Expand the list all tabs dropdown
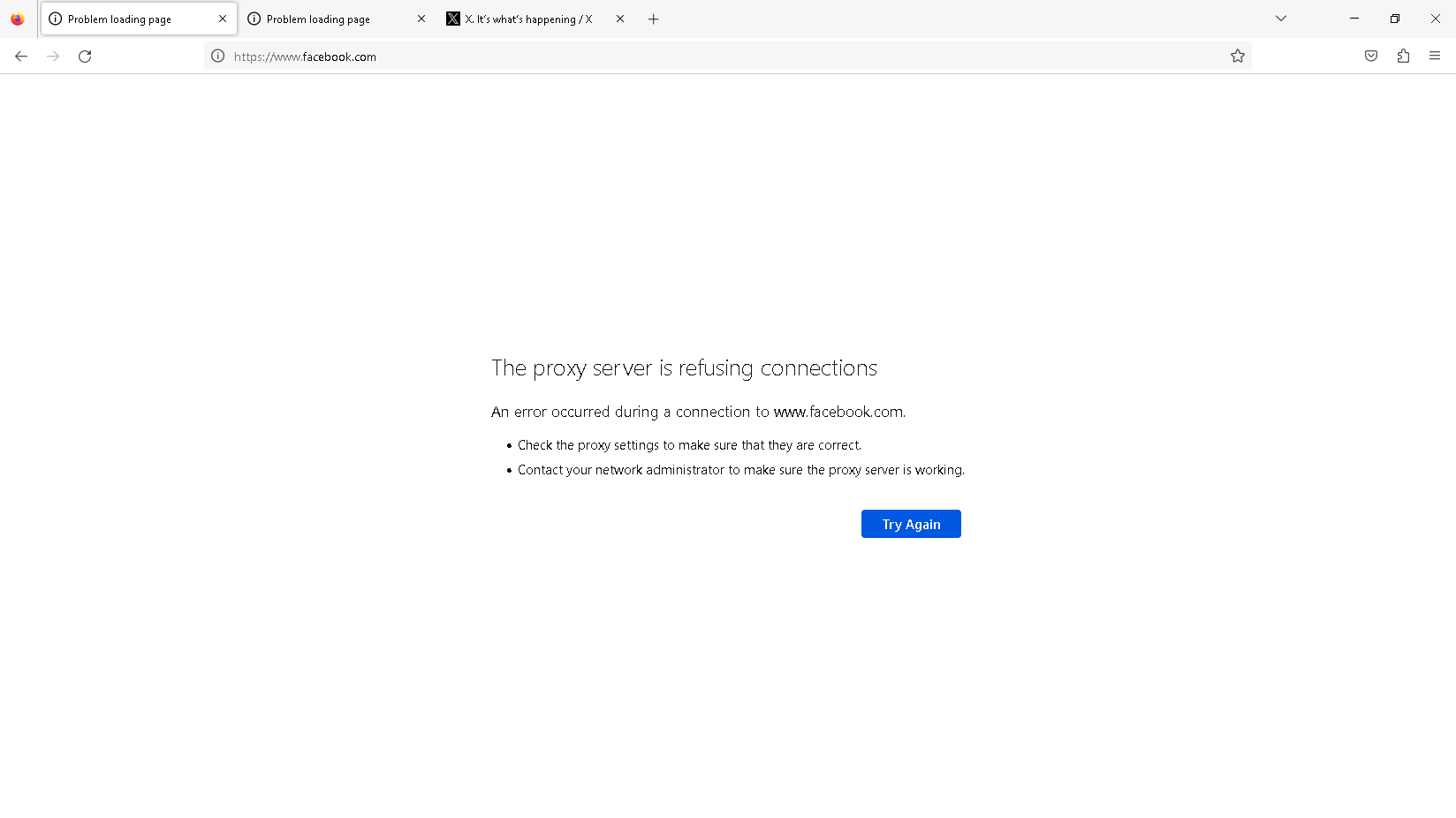The image size is (1456, 818). click(x=1280, y=19)
